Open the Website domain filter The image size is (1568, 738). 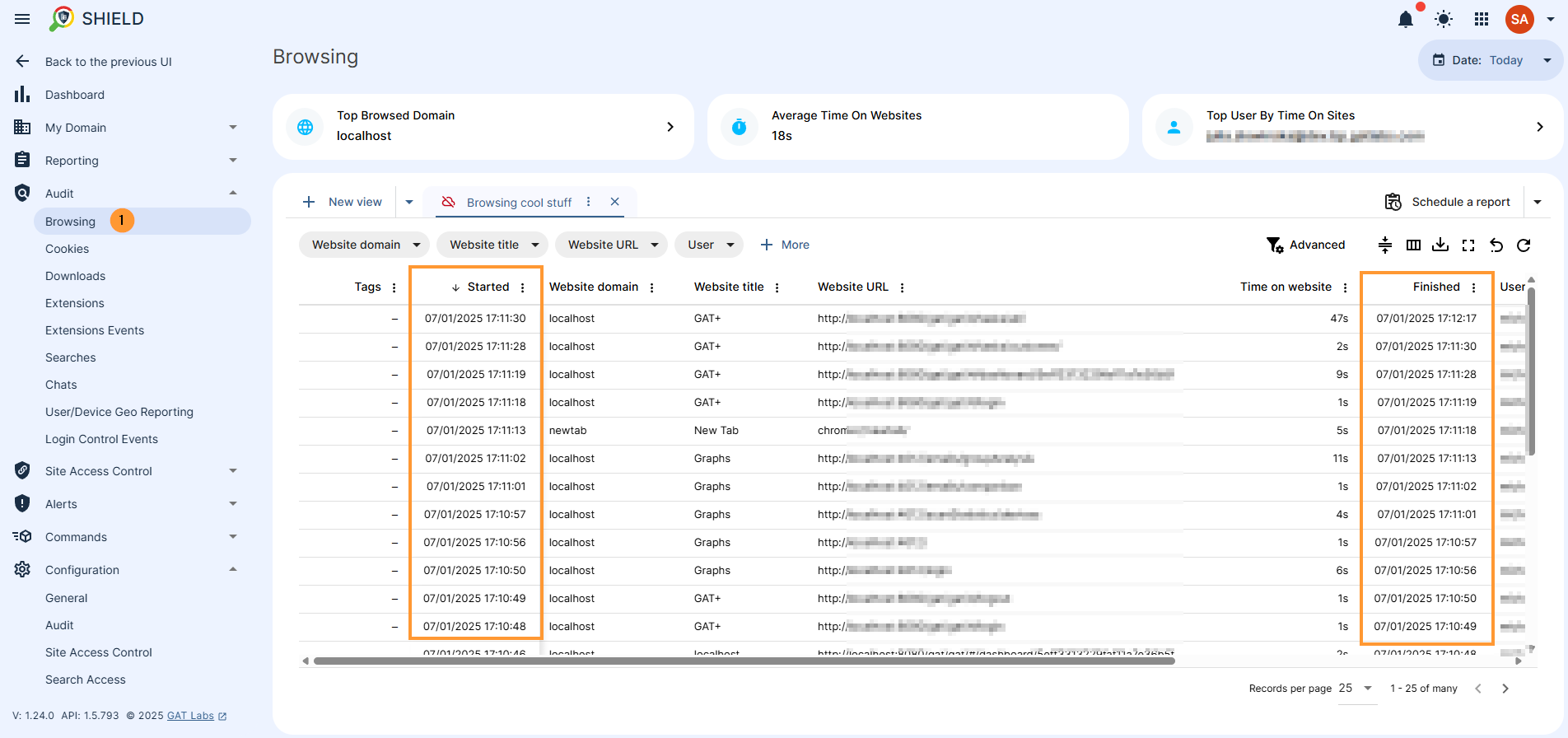(x=364, y=245)
